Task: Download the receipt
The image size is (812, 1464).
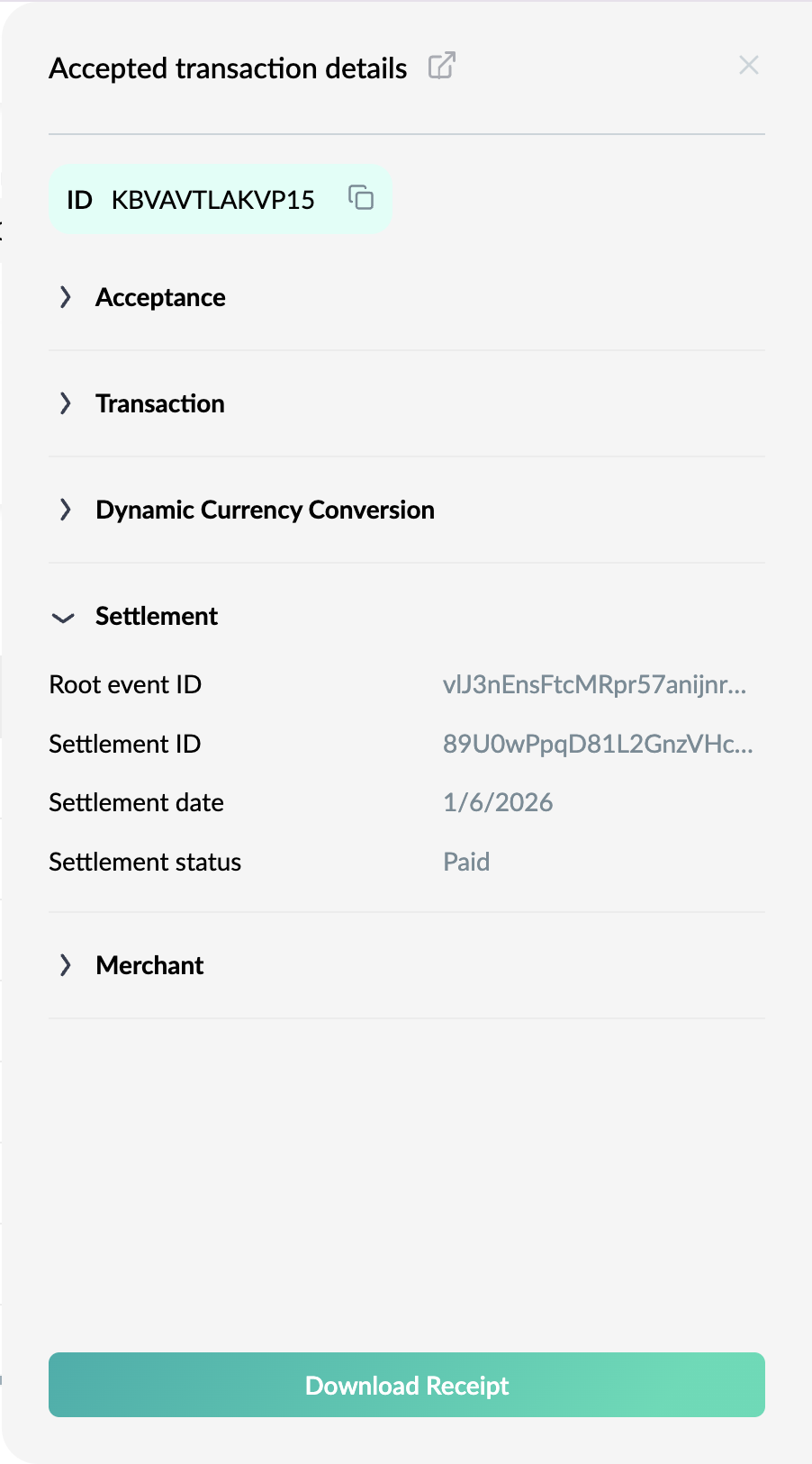Action: pyautogui.click(x=407, y=1385)
